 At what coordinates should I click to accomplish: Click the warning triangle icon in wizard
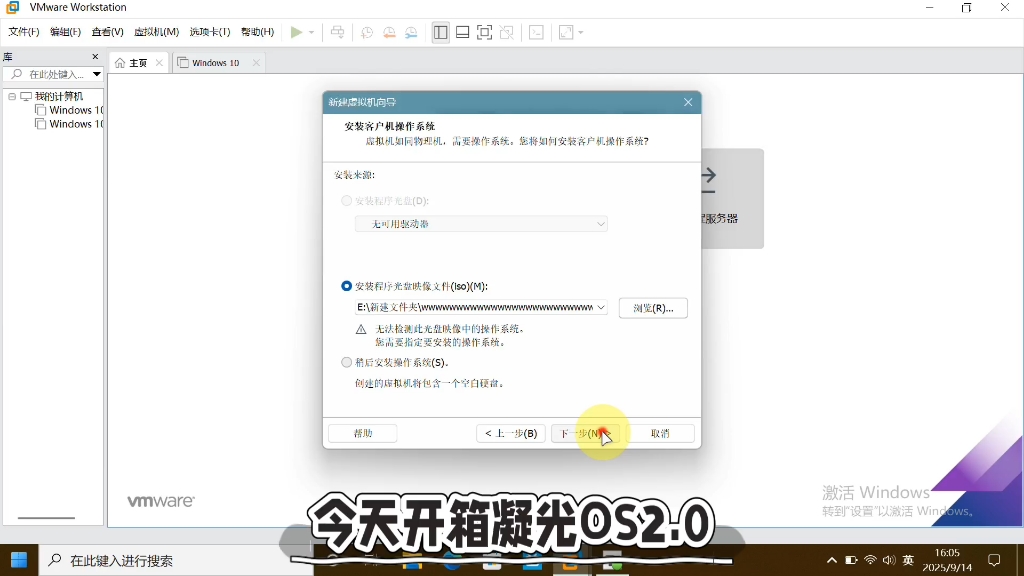pos(360,329)
